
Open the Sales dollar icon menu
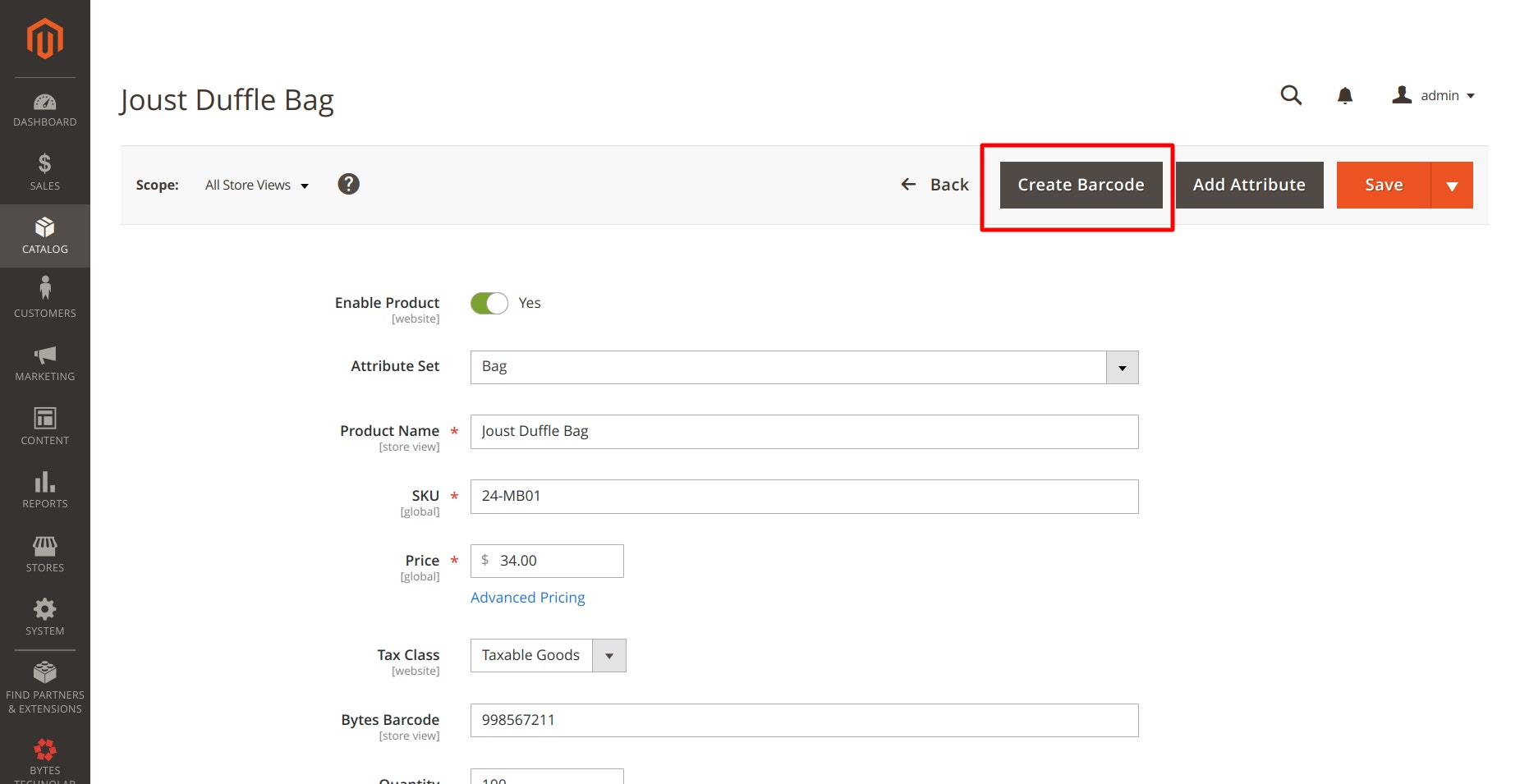[x=44, y=163]
